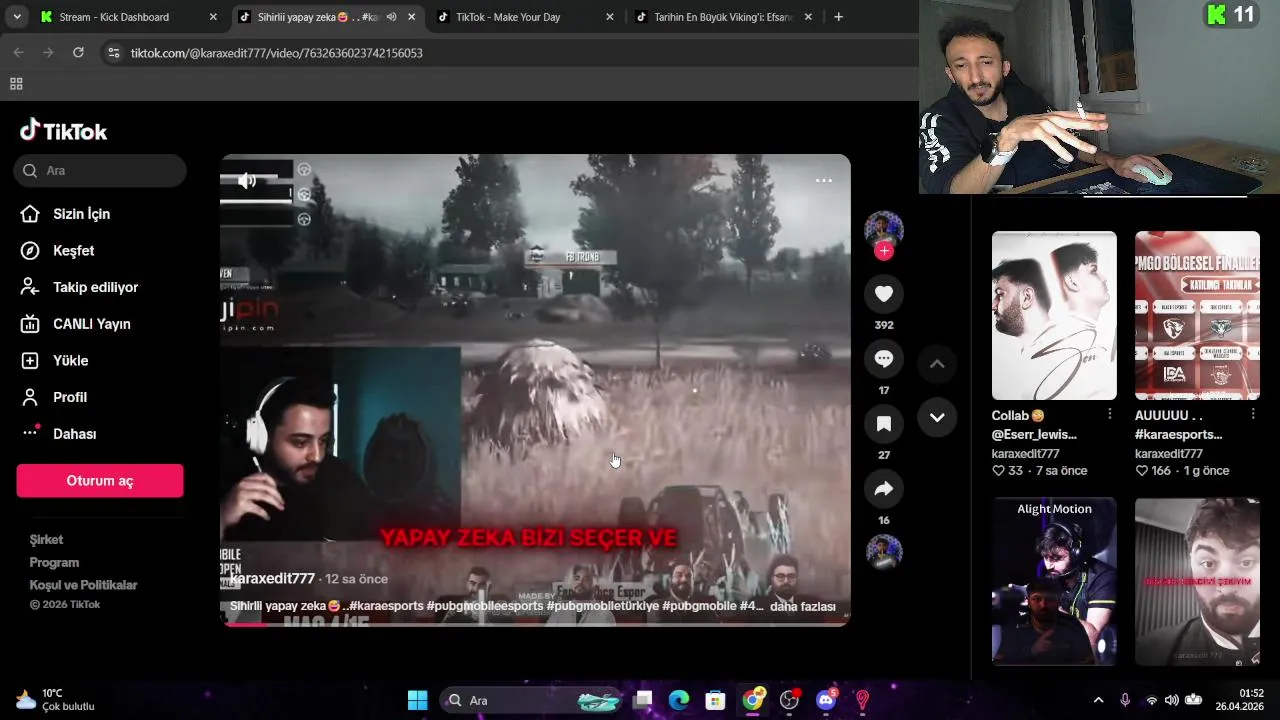The width and height of the screenshot is (1280, 720).
Task: Like the video with heart icon
Action: (884, 294)
